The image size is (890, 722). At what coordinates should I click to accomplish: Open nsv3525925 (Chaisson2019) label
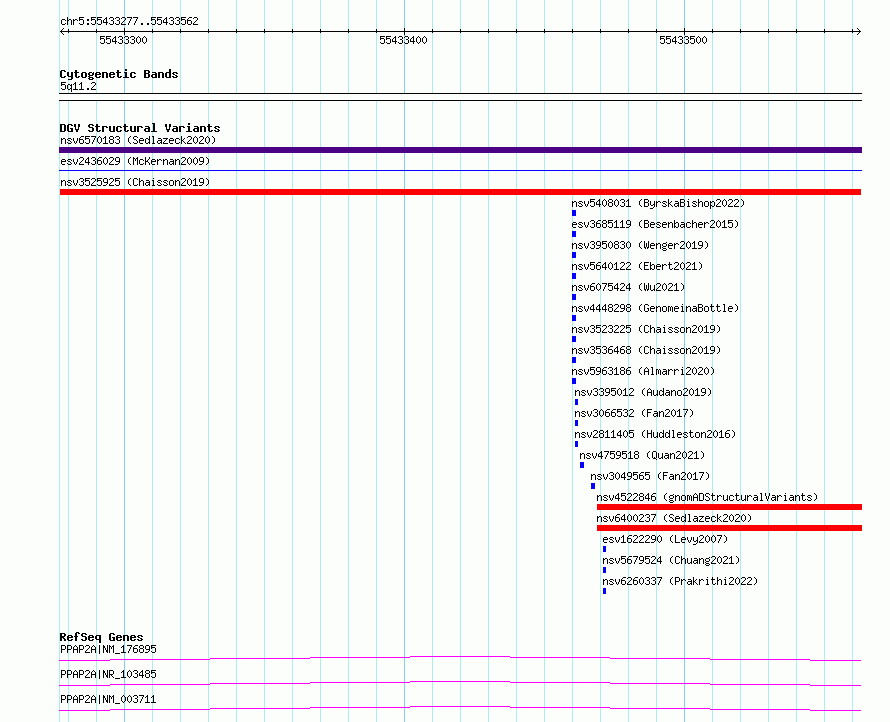[135, 182]
